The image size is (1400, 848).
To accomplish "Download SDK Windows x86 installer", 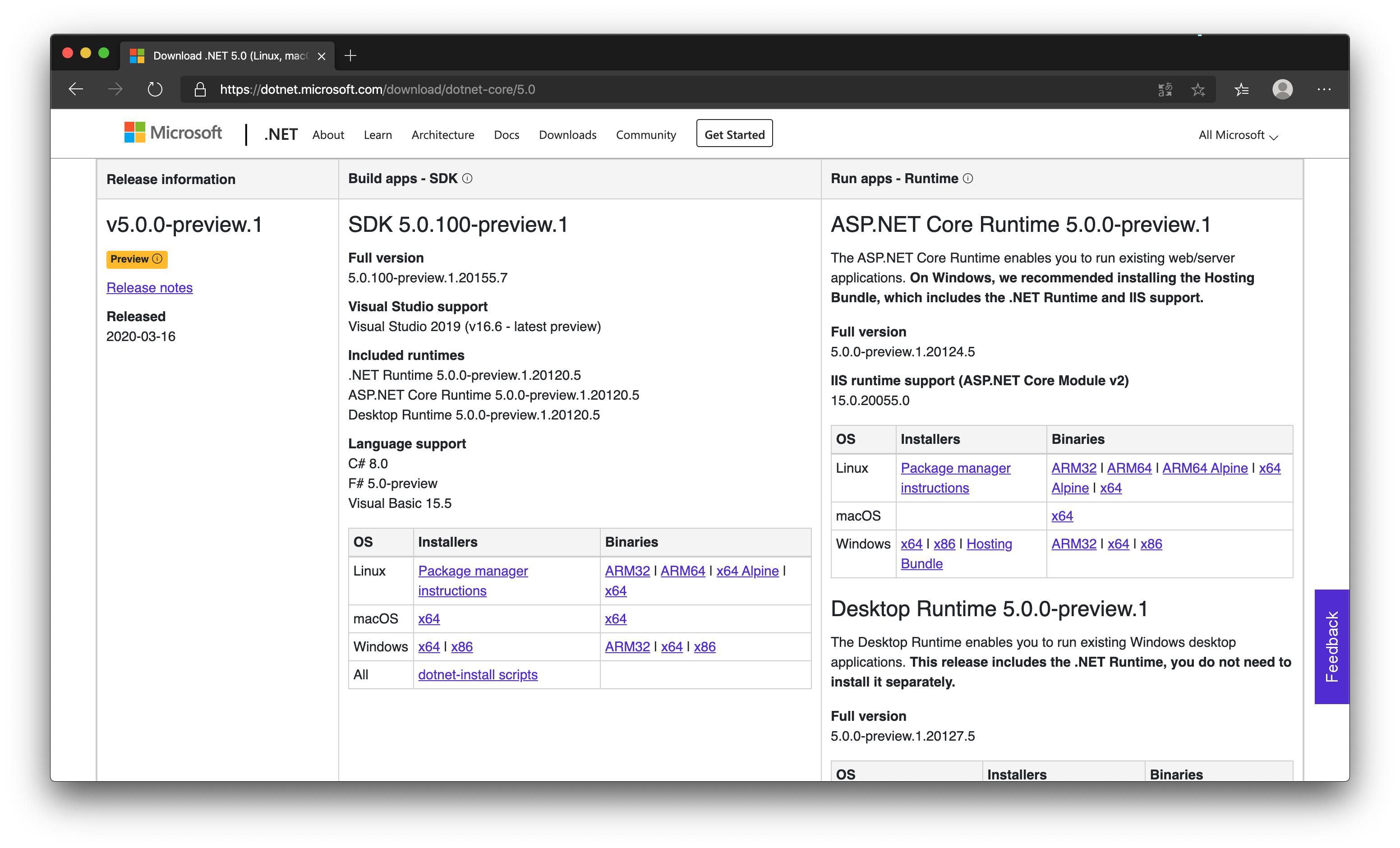I will point(462,646).
